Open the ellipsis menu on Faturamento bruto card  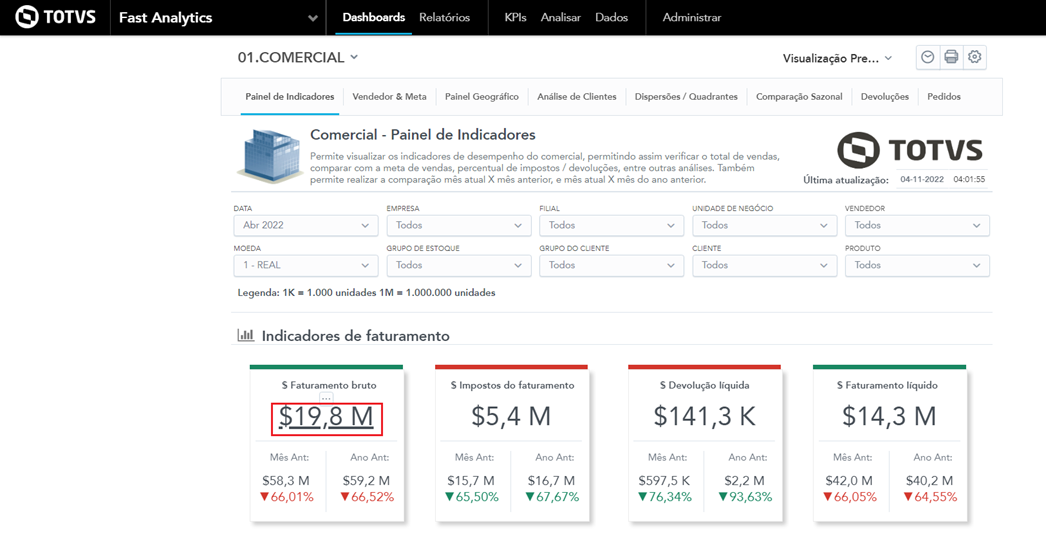tap(326, 398)
